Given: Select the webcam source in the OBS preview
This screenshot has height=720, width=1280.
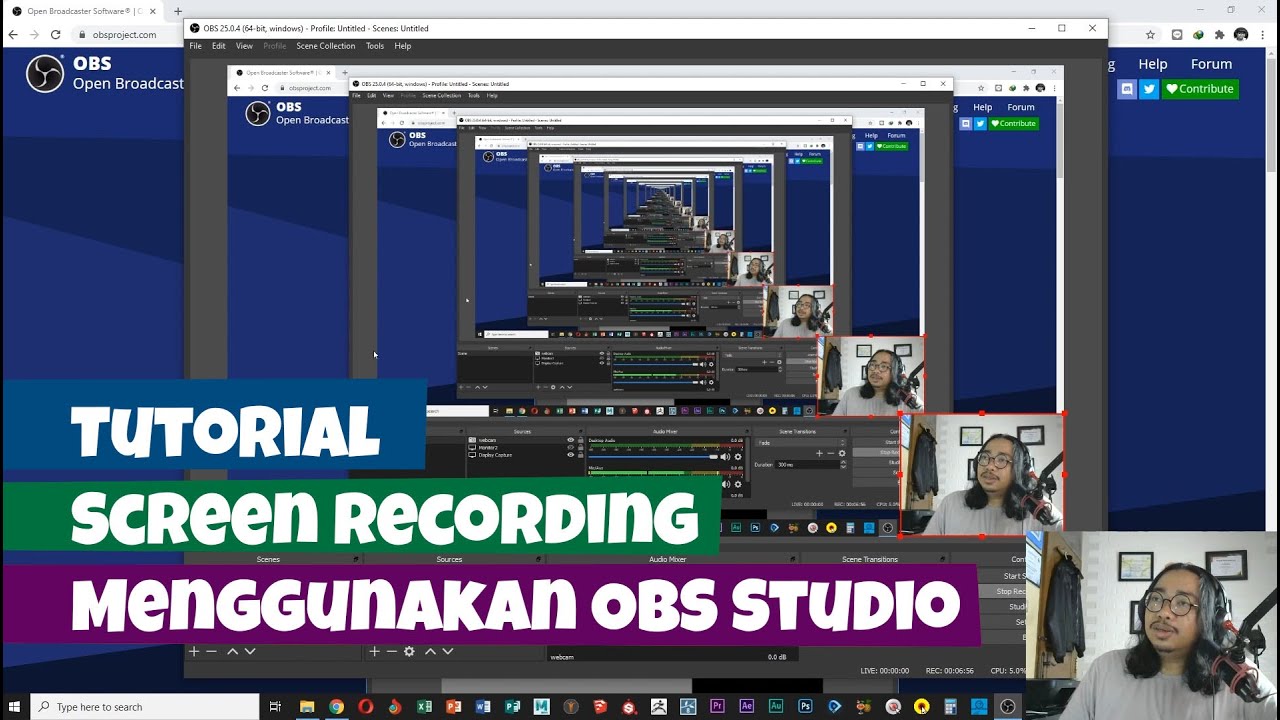Looking at the screenshot, I should coord(981,474).
